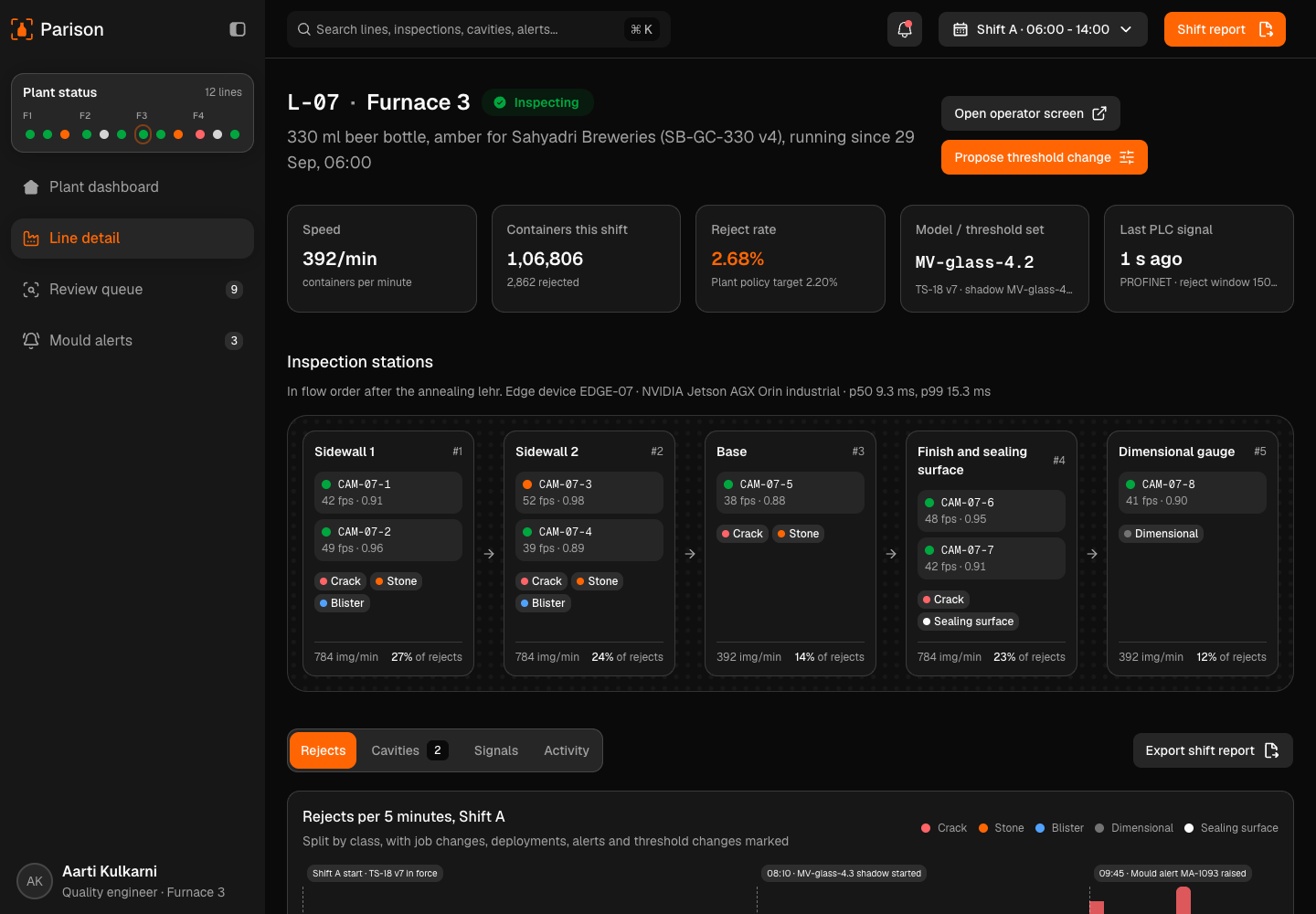The width and height of the screenshot is (1316, 914).
Task: Click the Sealing surface tag in station #4
Action: [968, 622]
